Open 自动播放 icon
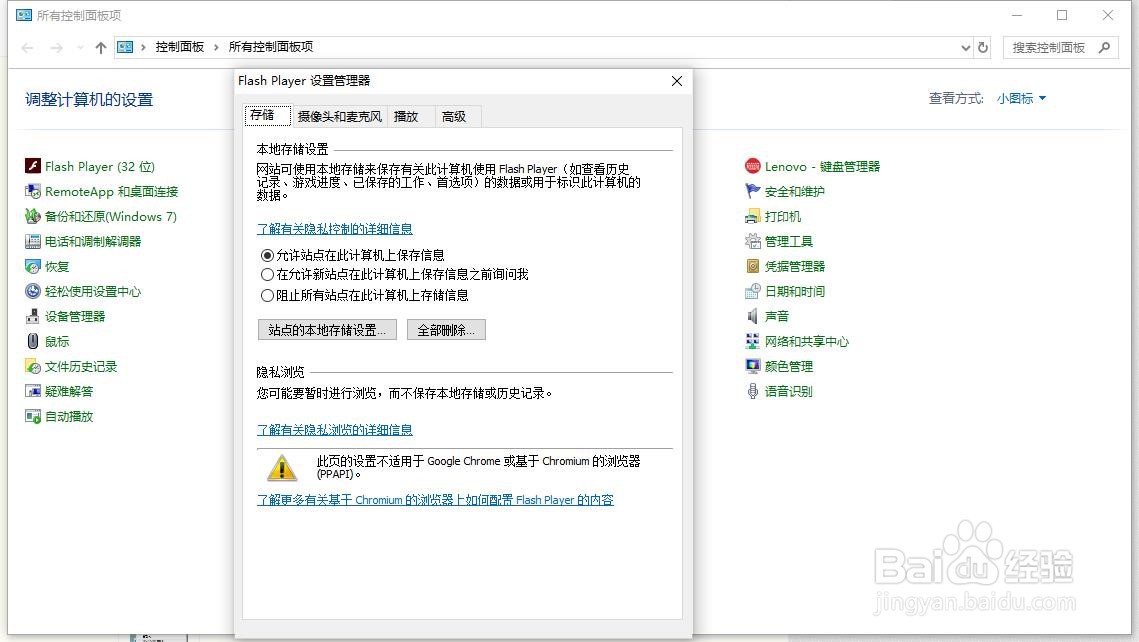 point(33,416)
